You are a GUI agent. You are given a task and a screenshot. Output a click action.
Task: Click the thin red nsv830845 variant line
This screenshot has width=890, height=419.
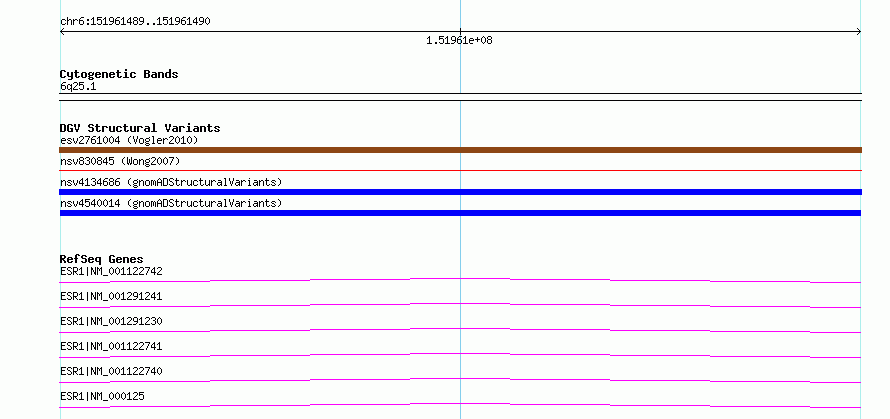(x=460, y=170)
